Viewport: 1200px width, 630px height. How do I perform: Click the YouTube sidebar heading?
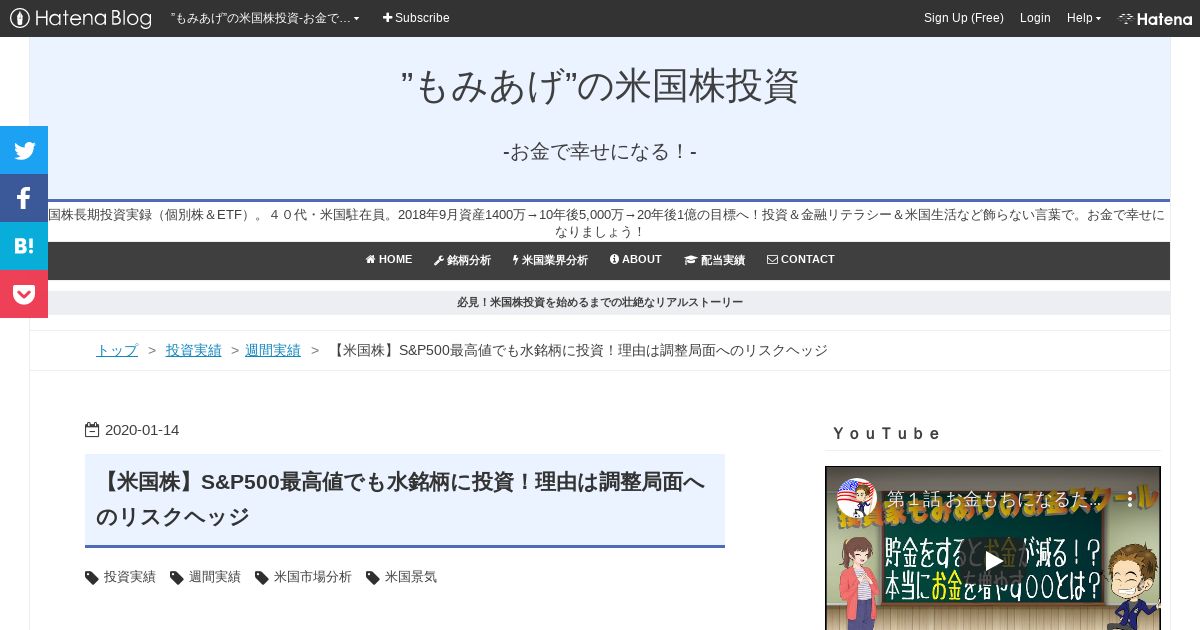(x=886, y=434)
